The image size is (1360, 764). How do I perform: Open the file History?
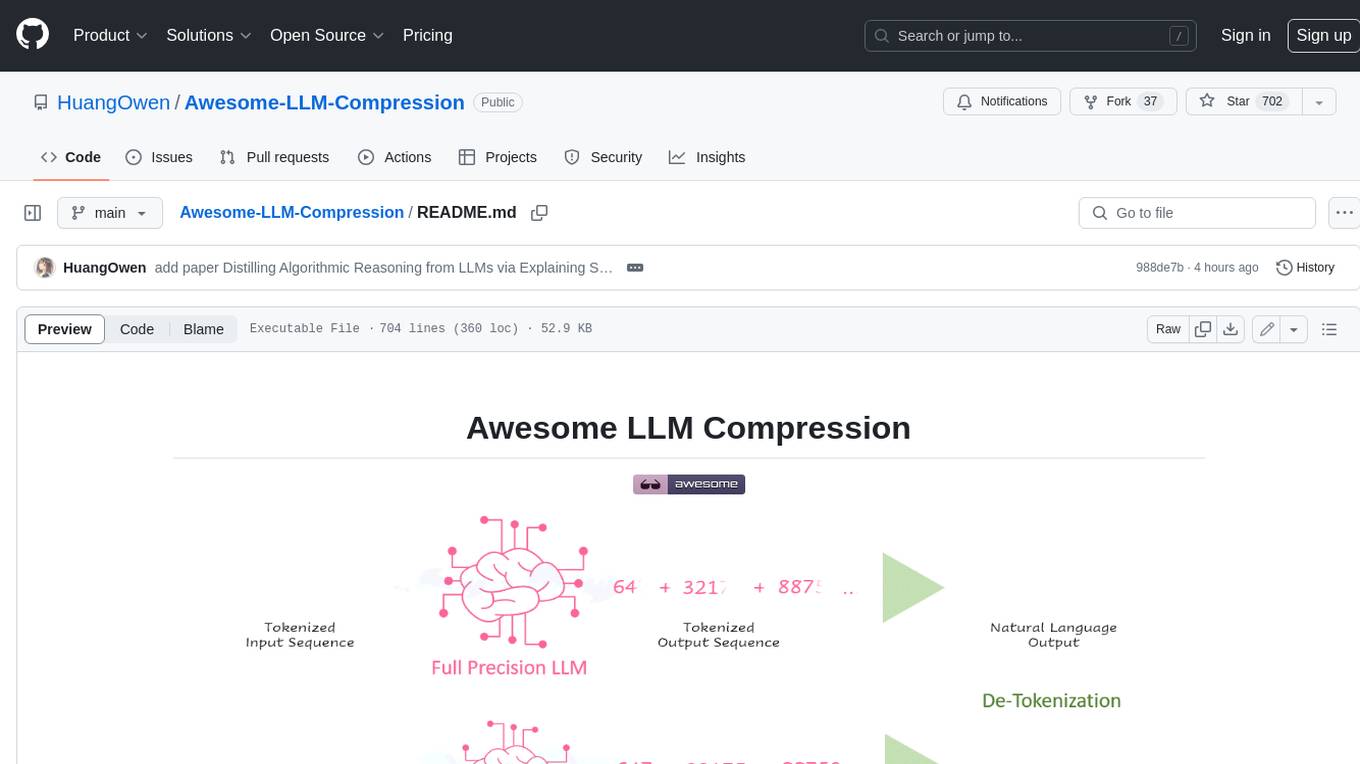(x=1306, y=268)
